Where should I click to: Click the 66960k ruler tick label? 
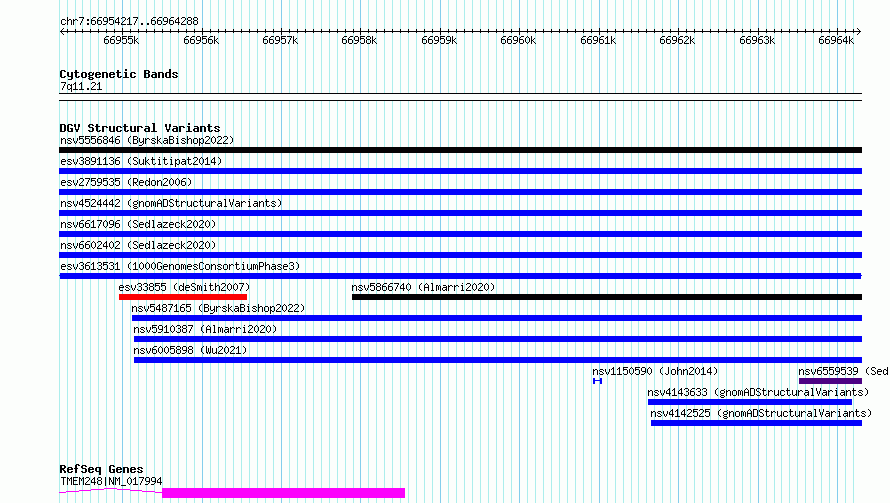click(x=518, y=40)
